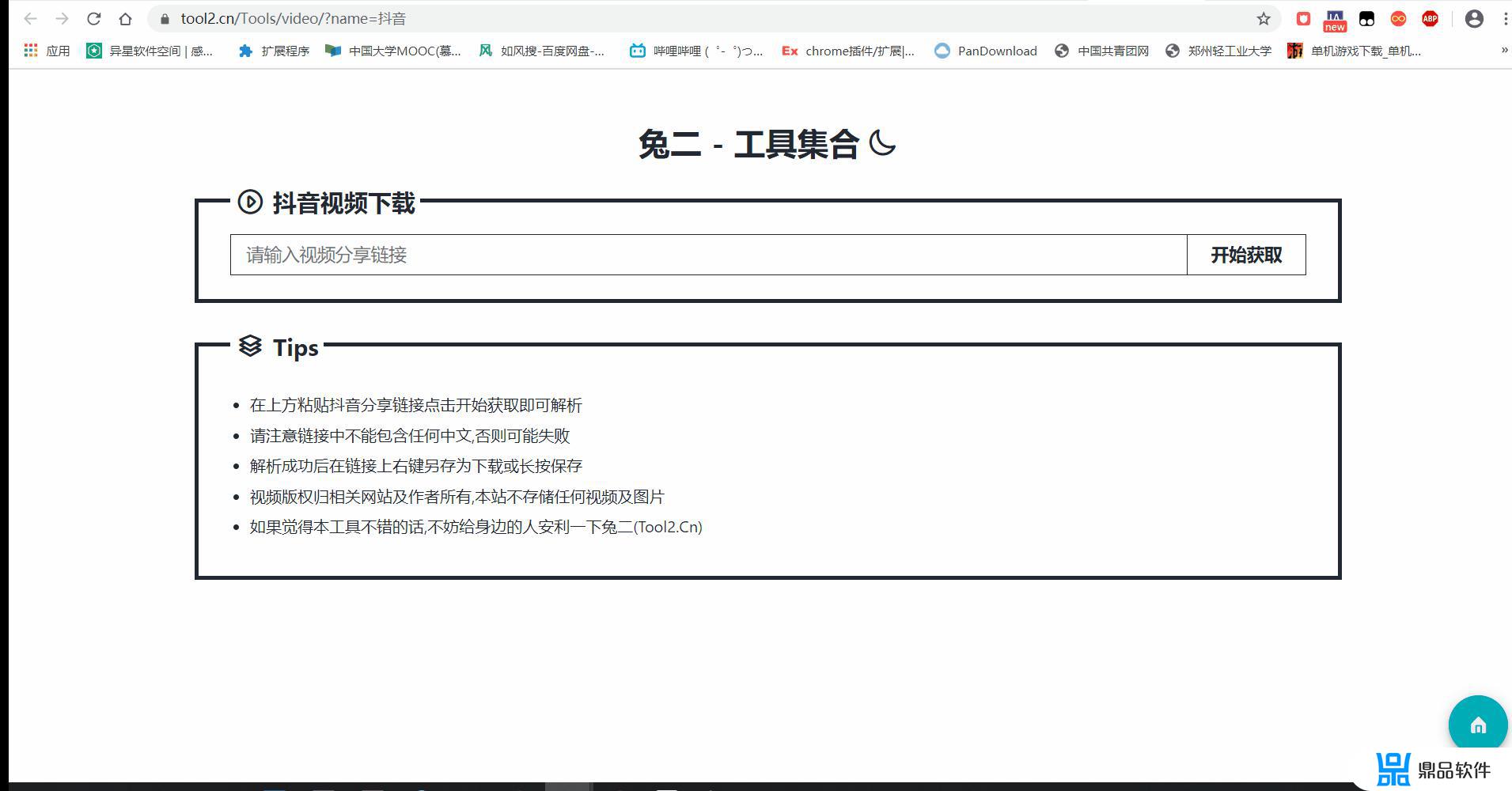1512x791 pixels.
Task: Click the tip 请注意链接中不能包含任何中文
Action: click(x=410, y=436)
